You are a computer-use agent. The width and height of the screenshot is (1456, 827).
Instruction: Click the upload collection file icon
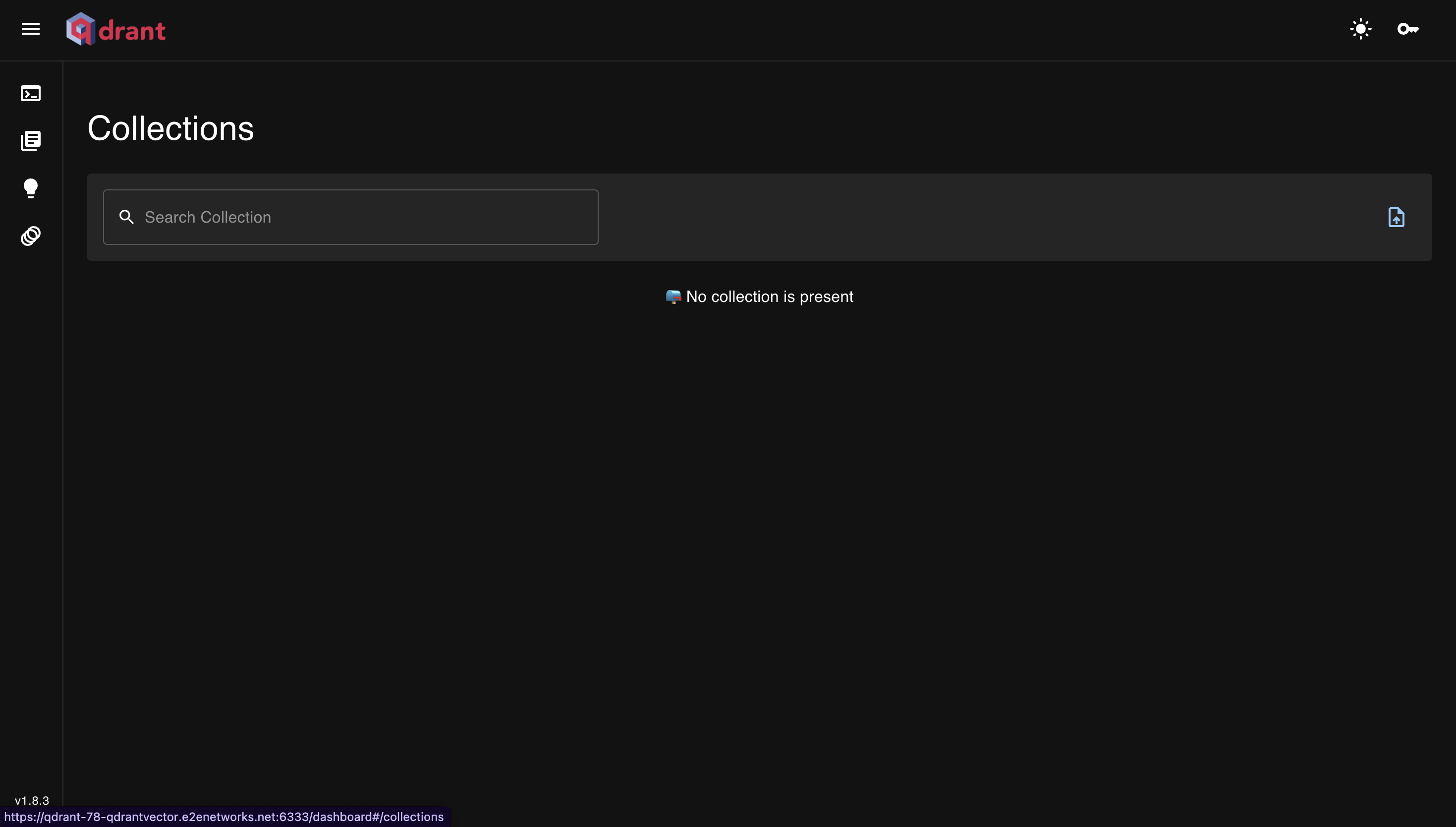[x=1396, y=217]
